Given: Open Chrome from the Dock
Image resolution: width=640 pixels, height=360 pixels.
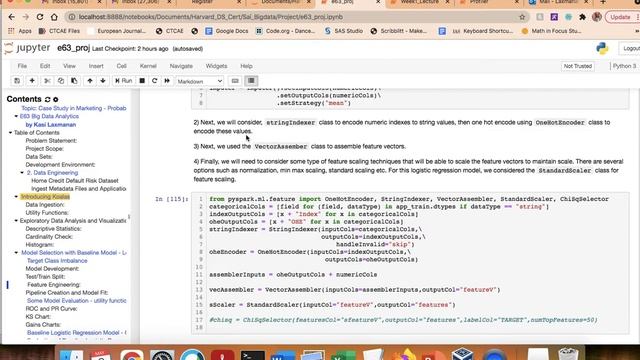Looking at the screenshot, I should [x=131, y=355].
